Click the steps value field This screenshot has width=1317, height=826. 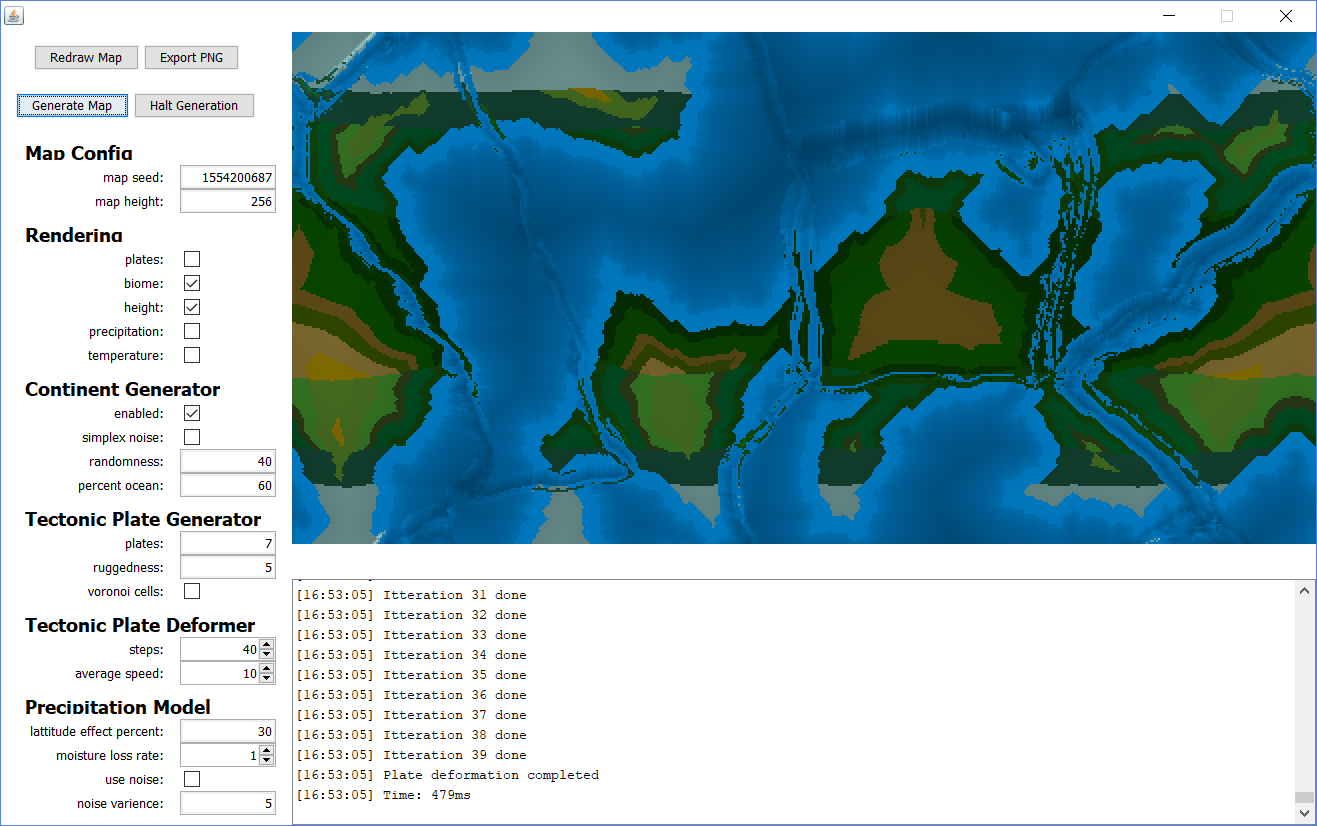(220, 649)
